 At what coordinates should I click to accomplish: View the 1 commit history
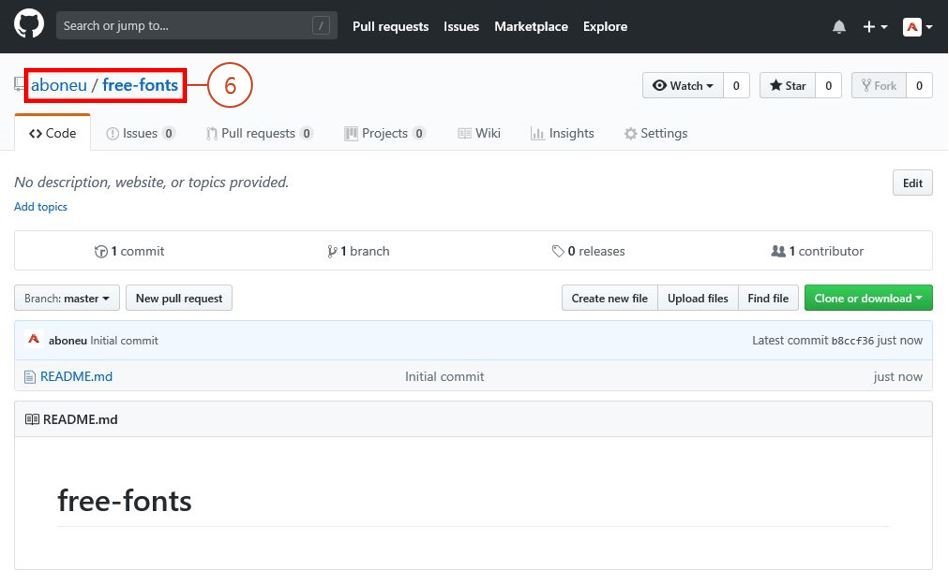(129, 251)
